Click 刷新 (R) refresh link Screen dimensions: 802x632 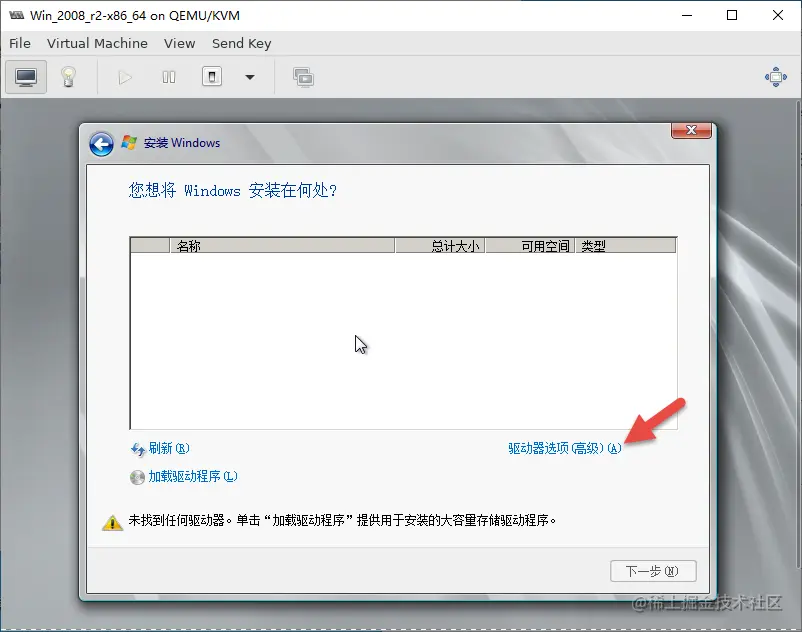[x=169, y=448]
